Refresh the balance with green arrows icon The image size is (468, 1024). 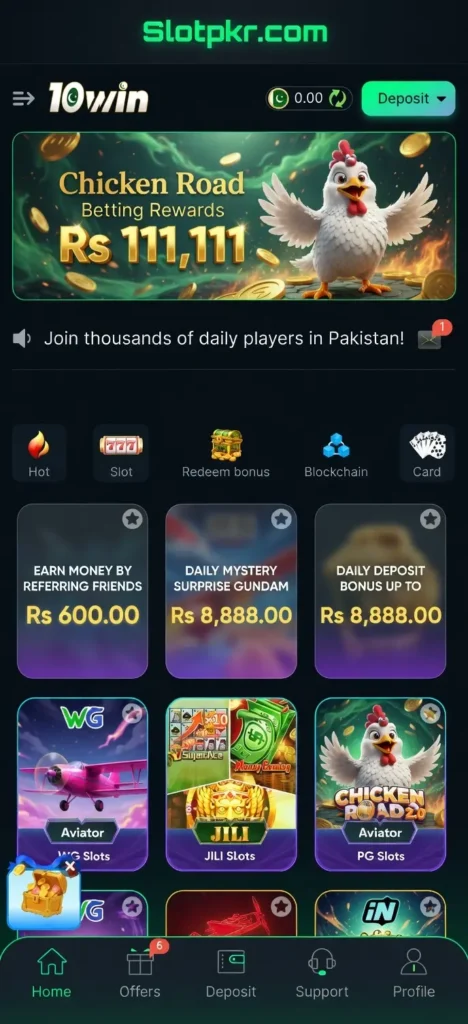point(337,99)
